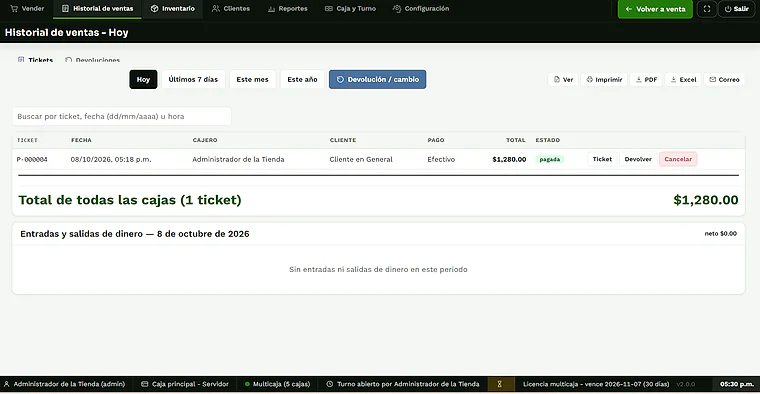Open the Vender tab
The height and width of the screenshot is (394, 760).
tap(27, 9)
